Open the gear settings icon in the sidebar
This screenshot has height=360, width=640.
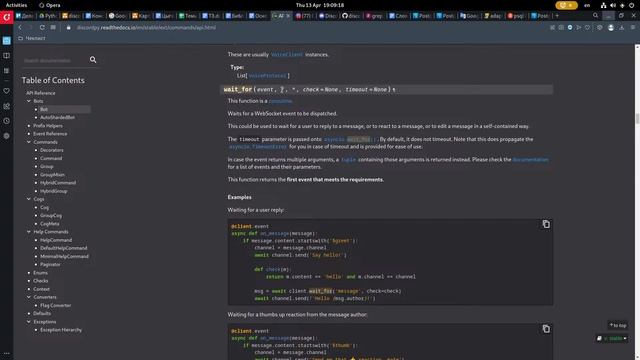[7, 136]
